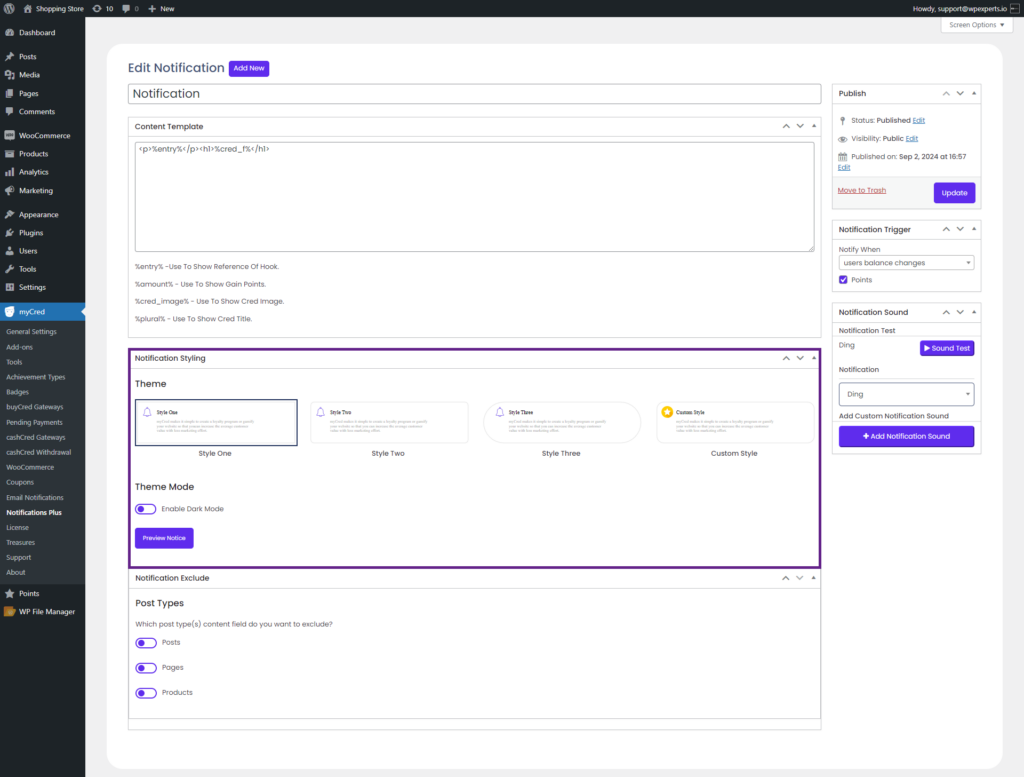Expand the New menu in admin bar
The width and height of the screenshot is (1024, 777).
[160, 8]
